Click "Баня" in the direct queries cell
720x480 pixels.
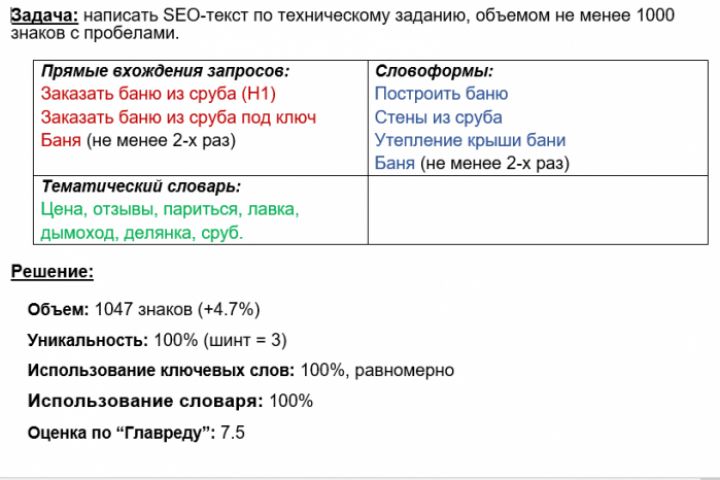(62, 140)
